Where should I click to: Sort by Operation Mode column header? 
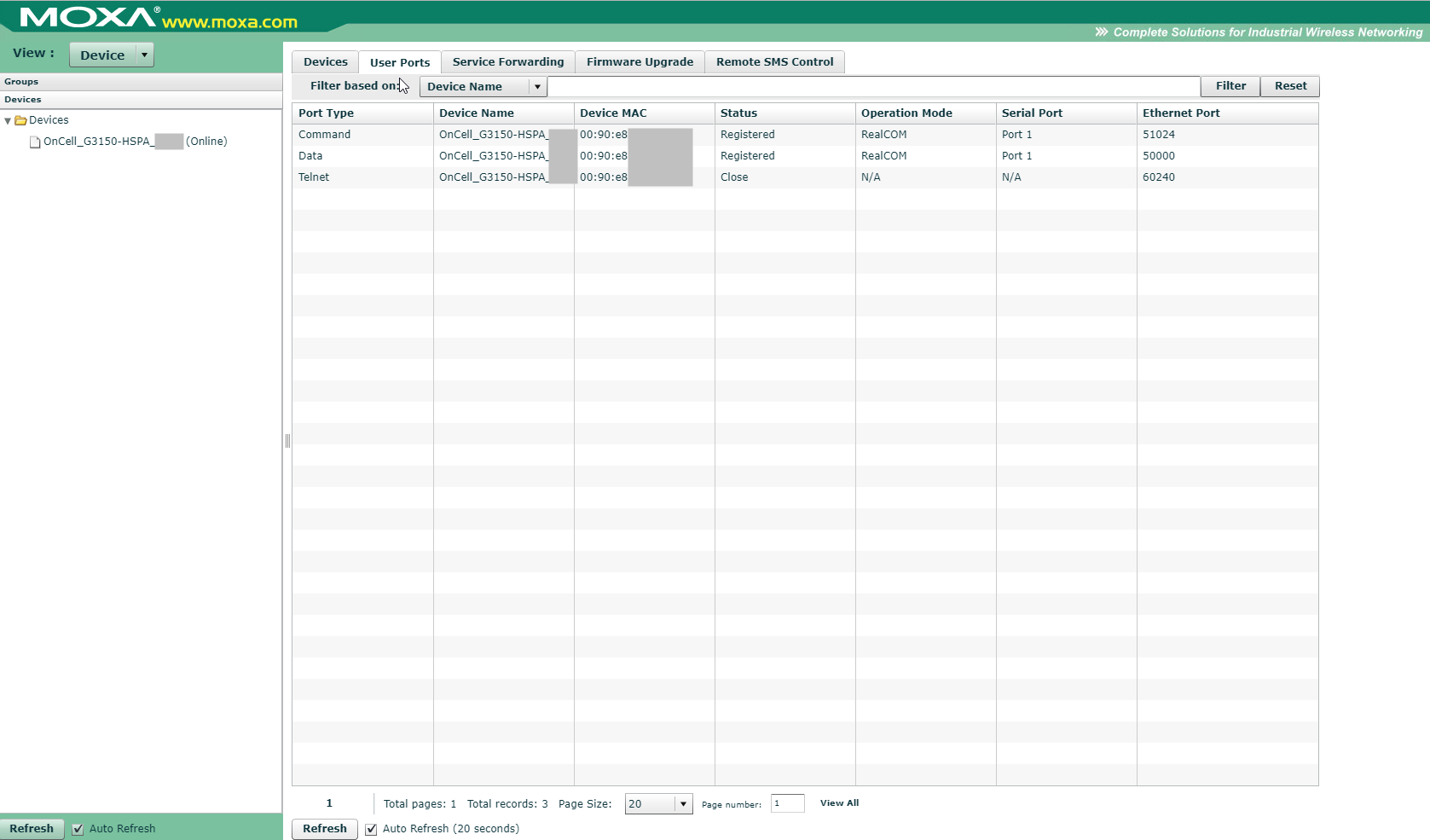926,113
